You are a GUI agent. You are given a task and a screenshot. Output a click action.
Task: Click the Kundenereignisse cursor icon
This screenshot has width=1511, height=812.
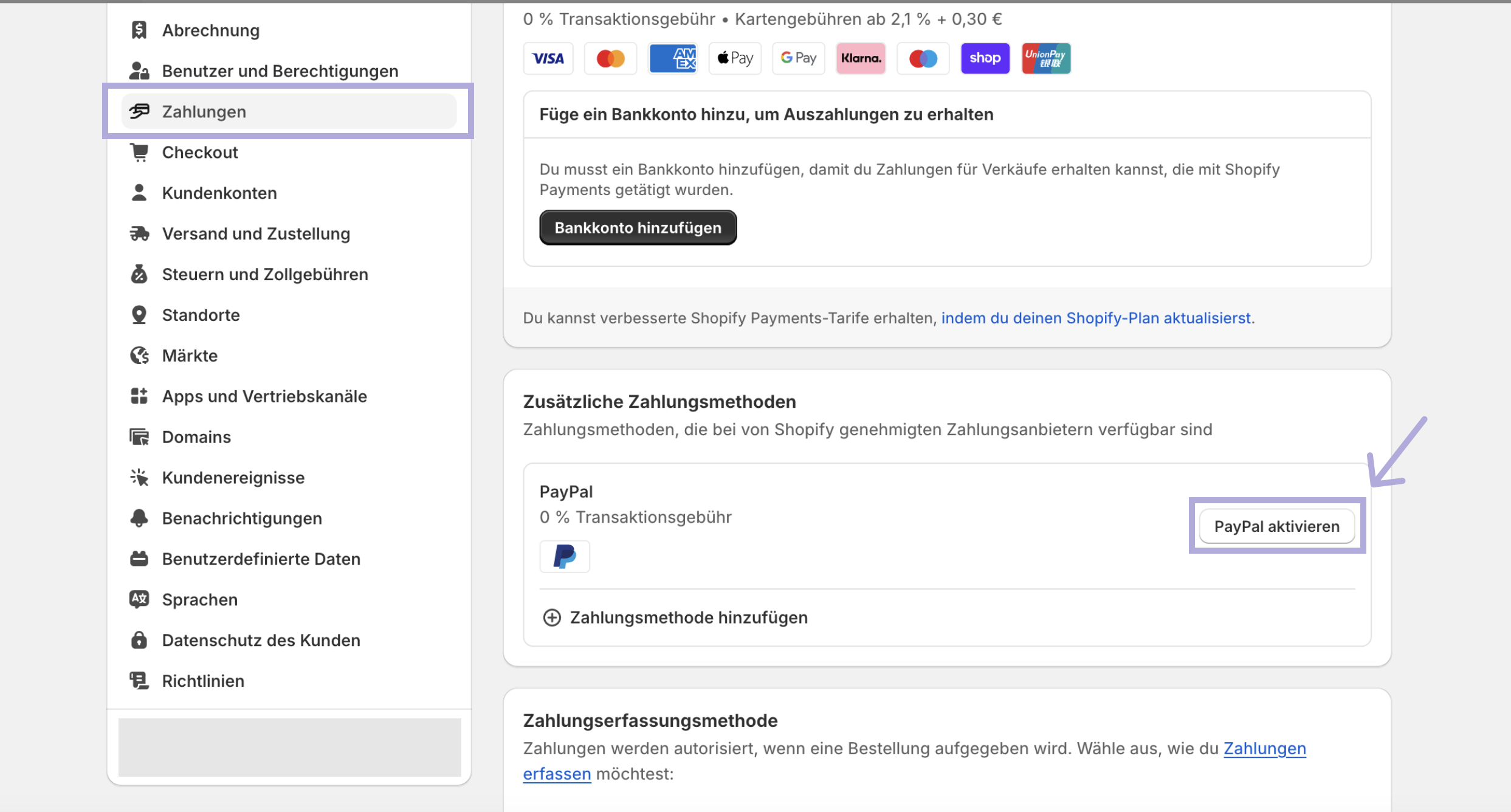point(139,478)
